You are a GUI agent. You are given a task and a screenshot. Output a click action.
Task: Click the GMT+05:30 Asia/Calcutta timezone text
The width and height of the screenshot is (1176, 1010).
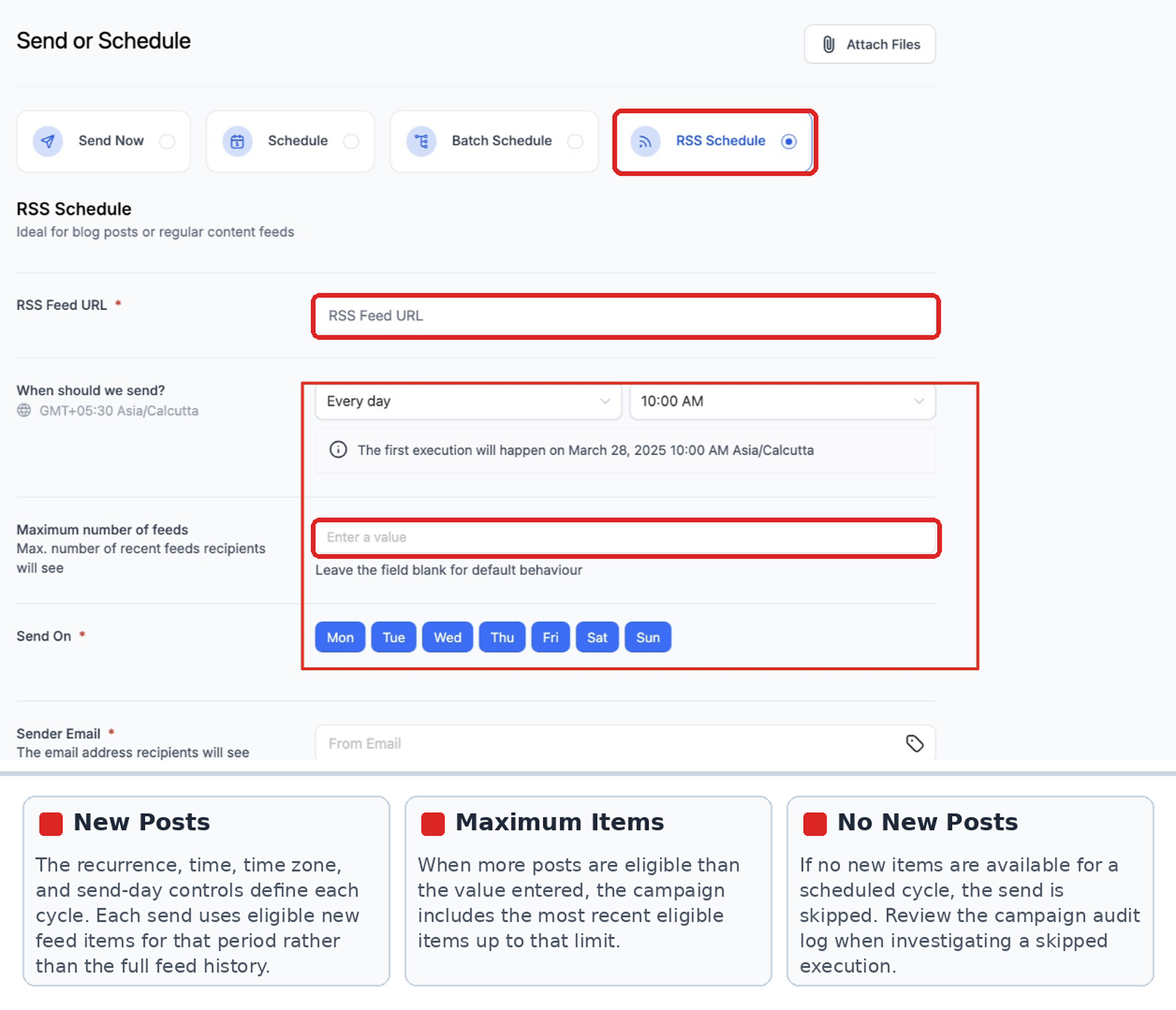(119, 410)
